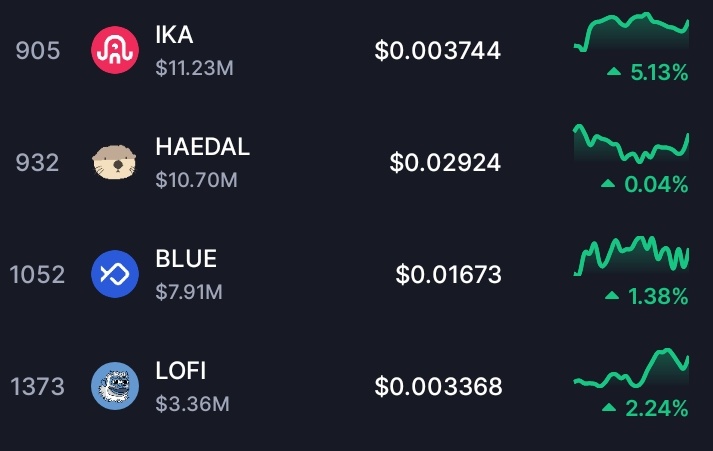View the BLUE price sparkline chart
Image resolution: width=713 pixels, height=451 pixels.
(631, 255)
